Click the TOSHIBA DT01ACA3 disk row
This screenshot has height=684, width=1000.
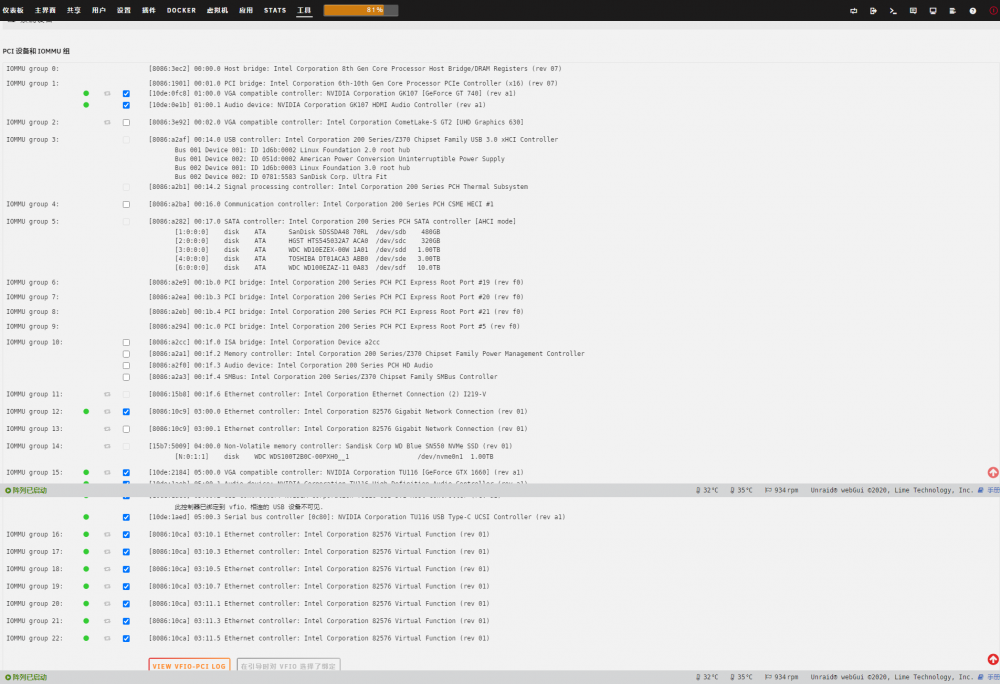[307, 259]
